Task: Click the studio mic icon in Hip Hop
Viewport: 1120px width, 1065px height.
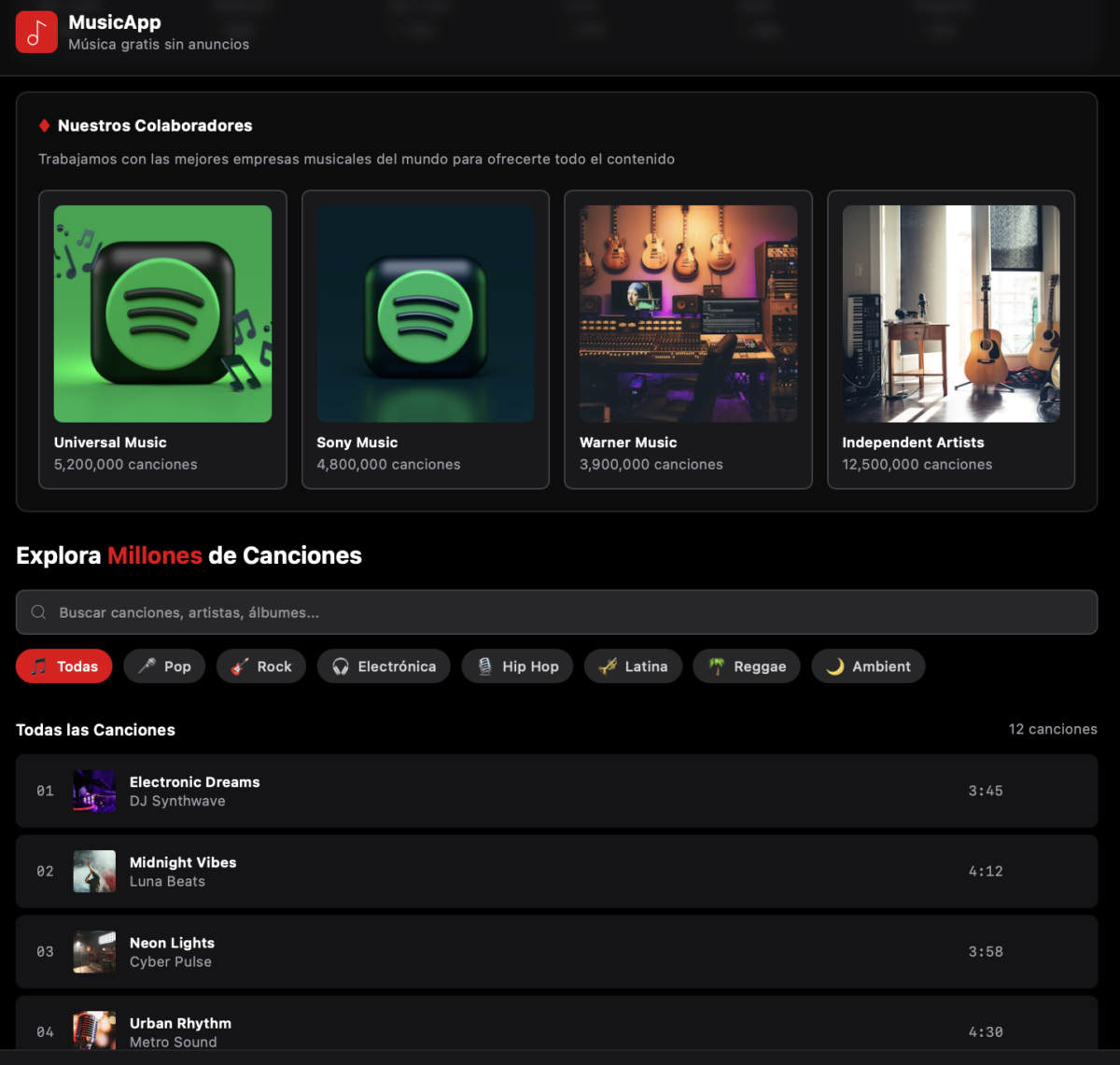Action: (x=485, y=666)
